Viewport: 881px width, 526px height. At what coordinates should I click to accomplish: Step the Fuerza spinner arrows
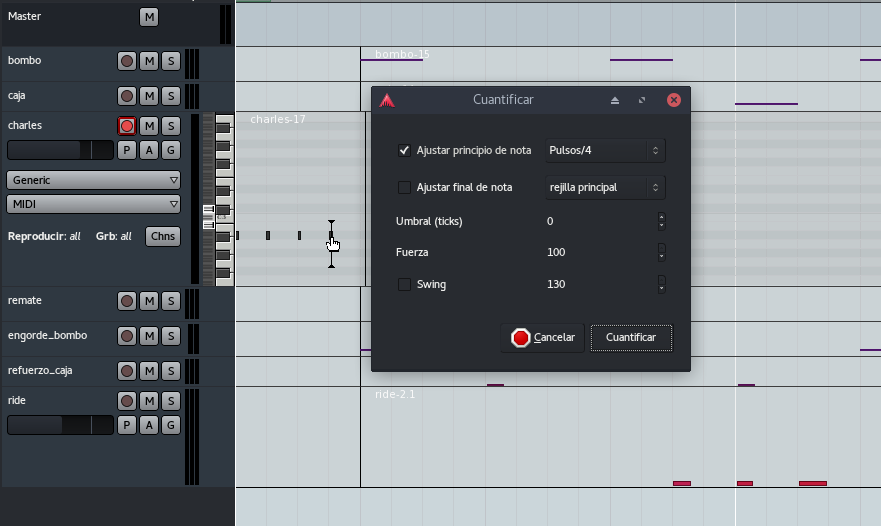tap(661, 252)
